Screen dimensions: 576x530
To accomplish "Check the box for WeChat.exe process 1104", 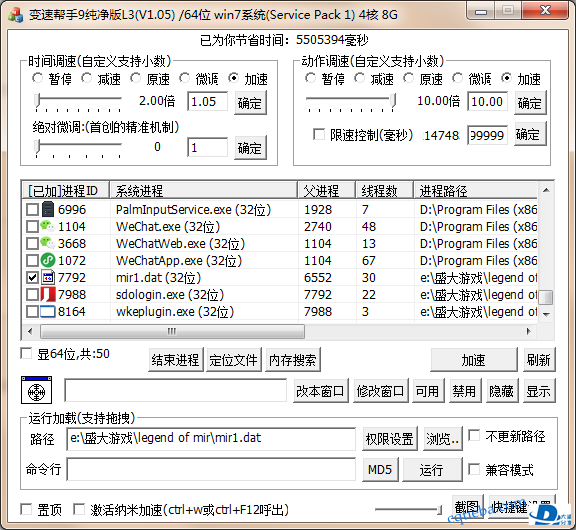I will 32,227.
